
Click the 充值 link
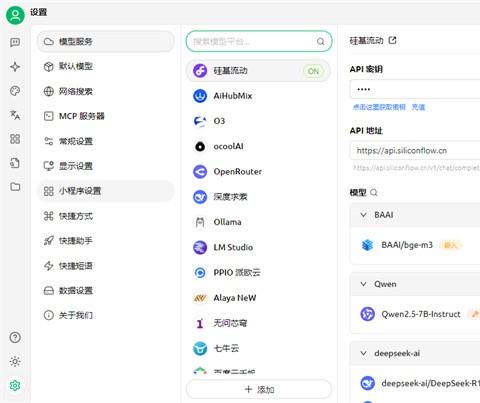418,107
